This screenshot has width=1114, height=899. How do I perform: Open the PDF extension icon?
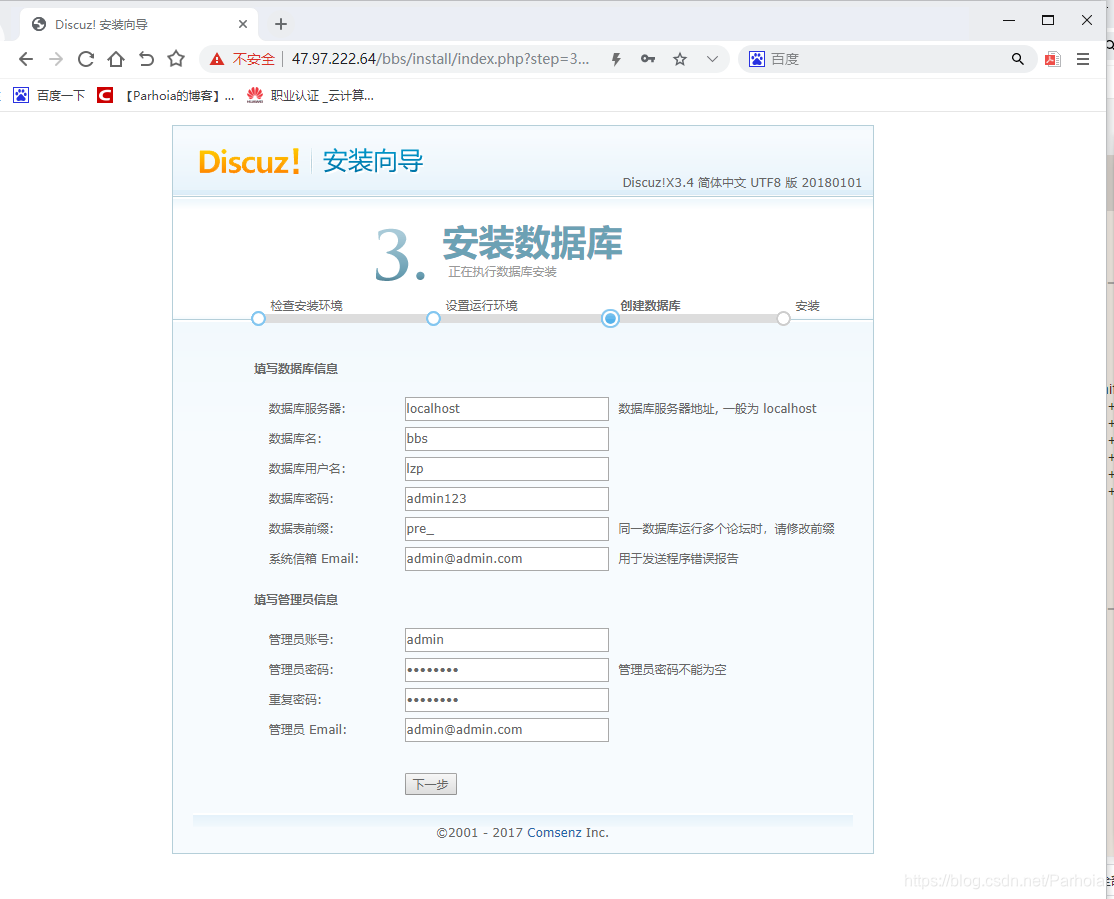[1053, 59]
